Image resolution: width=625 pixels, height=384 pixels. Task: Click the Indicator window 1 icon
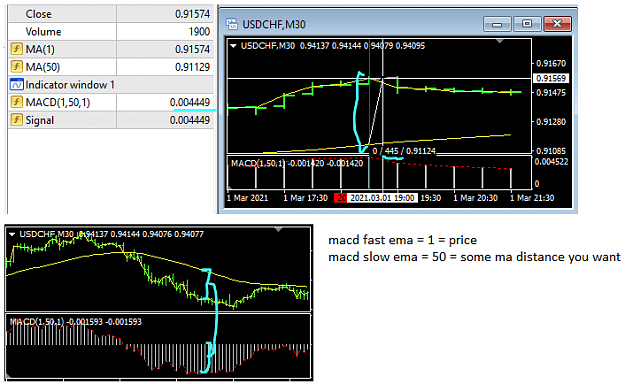click(16, 85)
